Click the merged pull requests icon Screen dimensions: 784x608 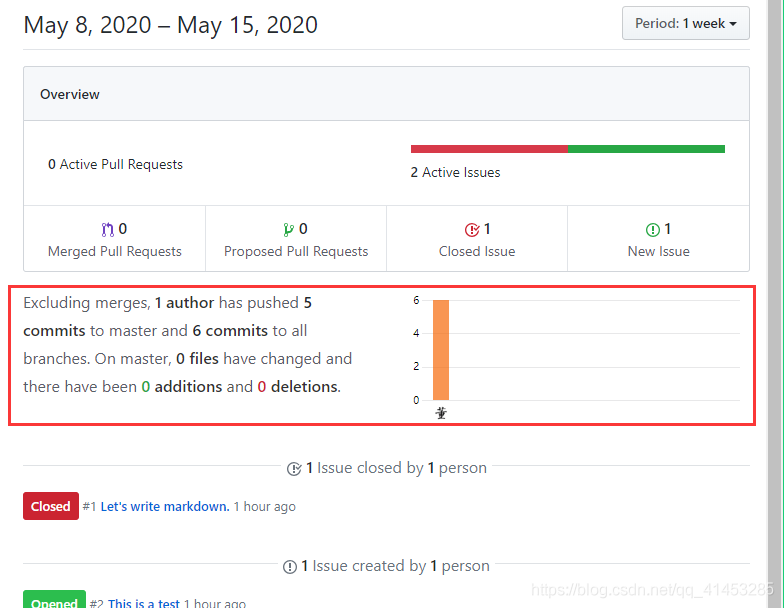[107, 229]
